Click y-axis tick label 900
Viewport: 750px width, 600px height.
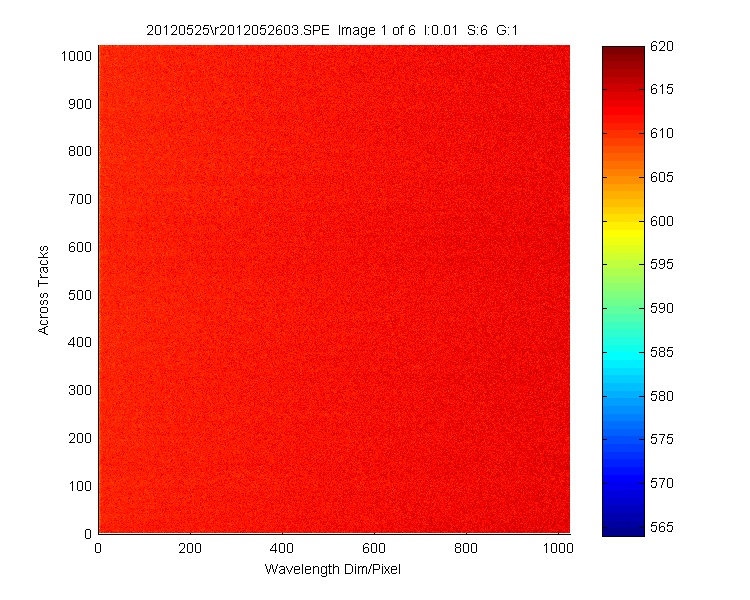coord(80,104)
